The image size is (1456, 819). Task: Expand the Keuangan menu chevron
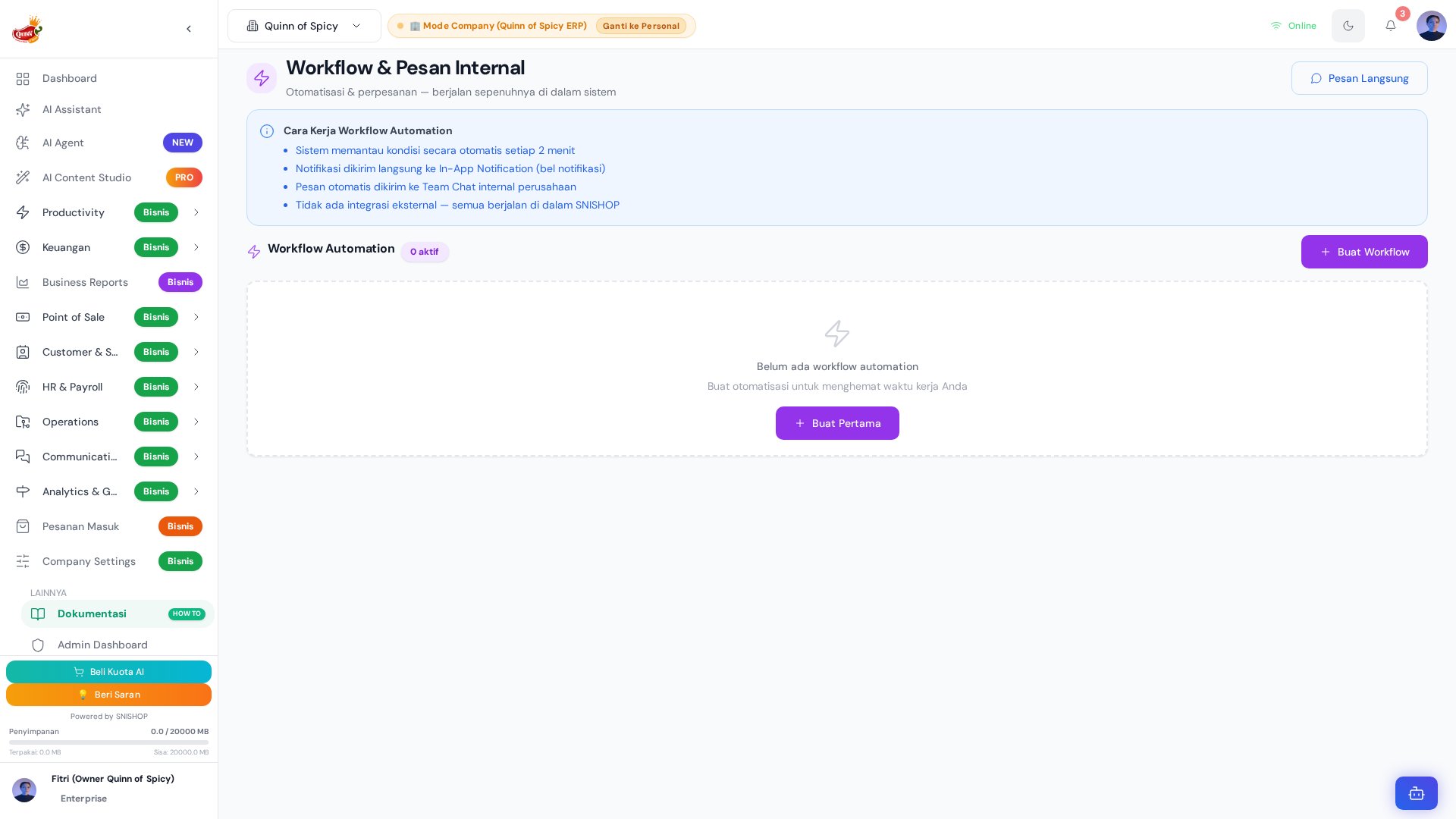coord(196,247)
